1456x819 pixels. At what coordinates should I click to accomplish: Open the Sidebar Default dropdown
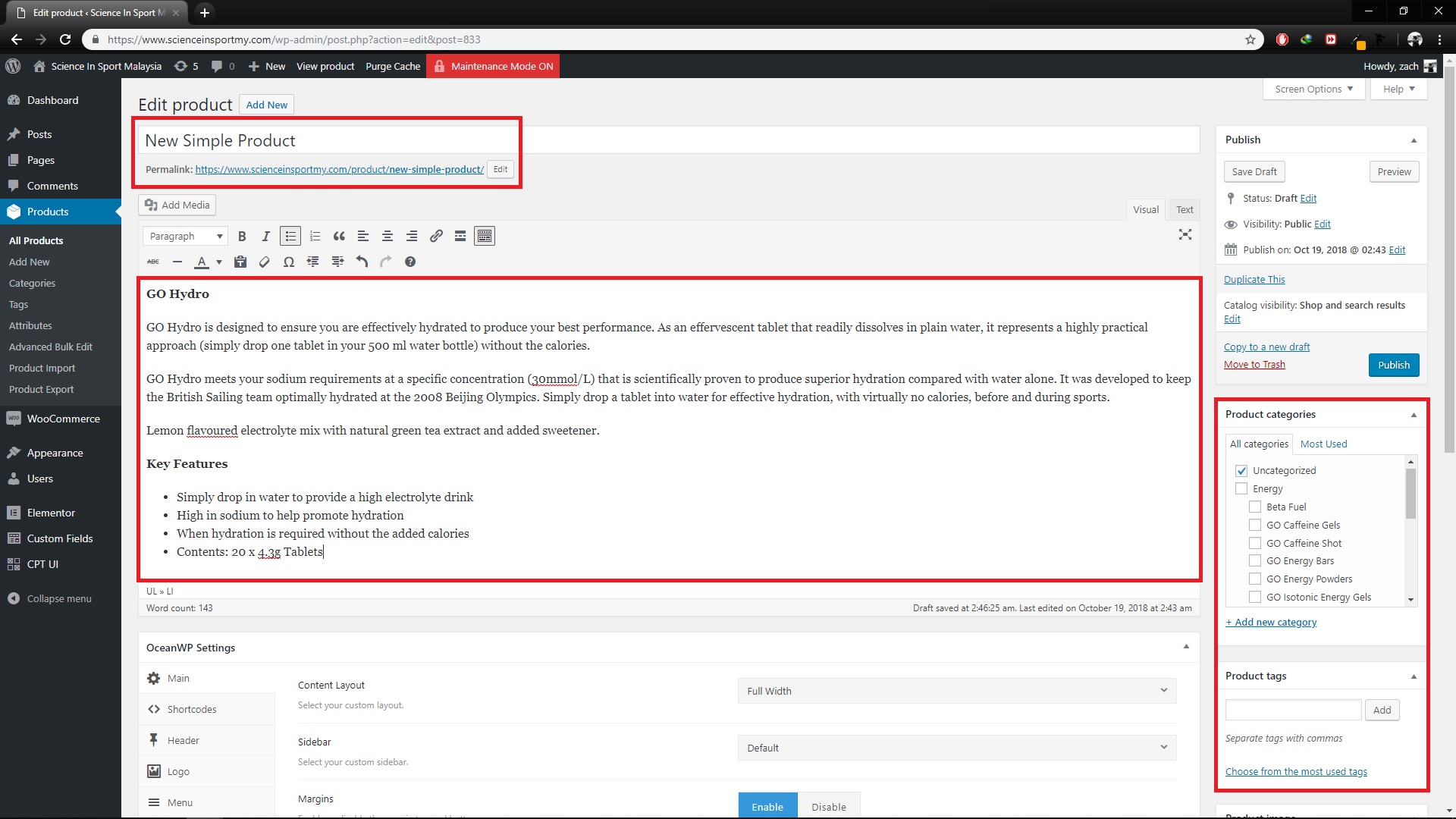[957, 748]
